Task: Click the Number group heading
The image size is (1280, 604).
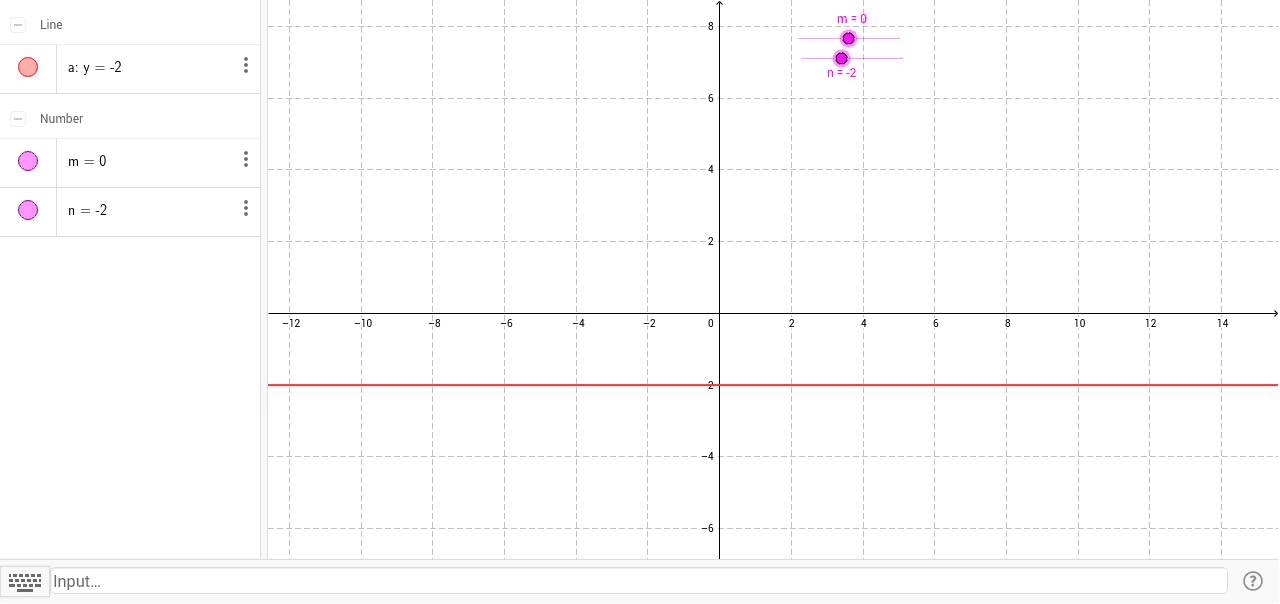Action: coord(61,119)
